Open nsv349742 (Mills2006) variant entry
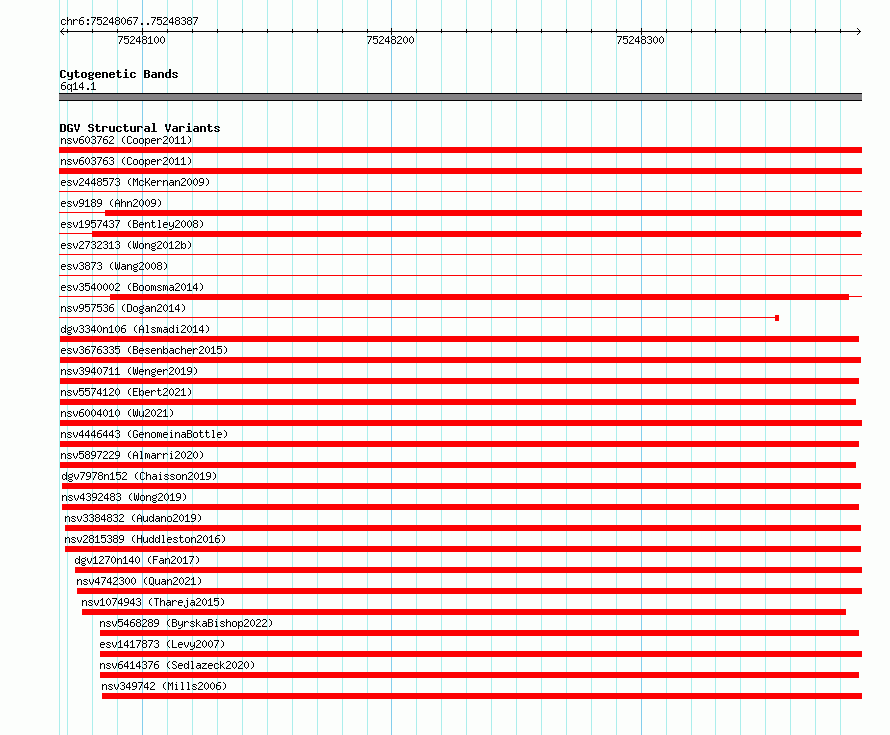 (164, 686)
